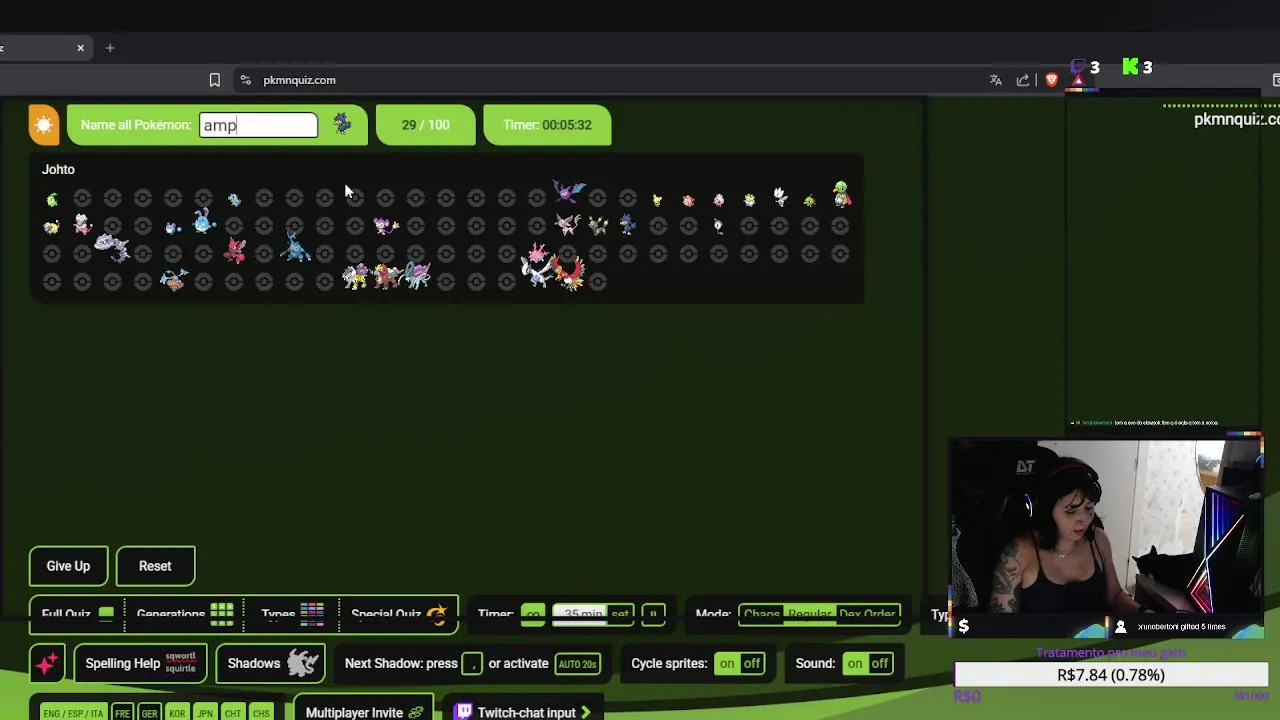Select the Pichu sprite
Viewport: 1280px width, 720px height.
[x=657, y=200]
